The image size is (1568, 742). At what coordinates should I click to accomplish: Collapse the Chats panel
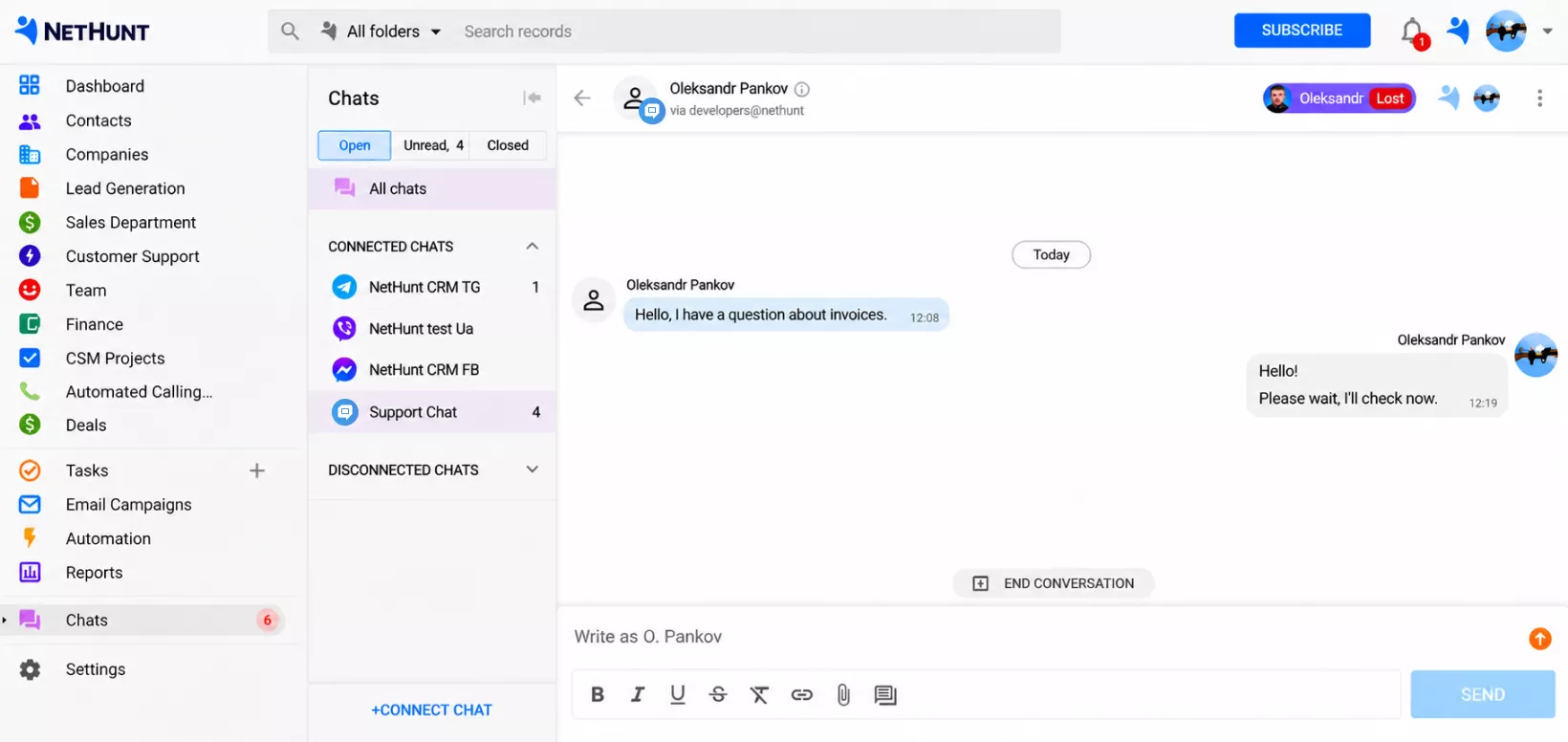point(533,98)
